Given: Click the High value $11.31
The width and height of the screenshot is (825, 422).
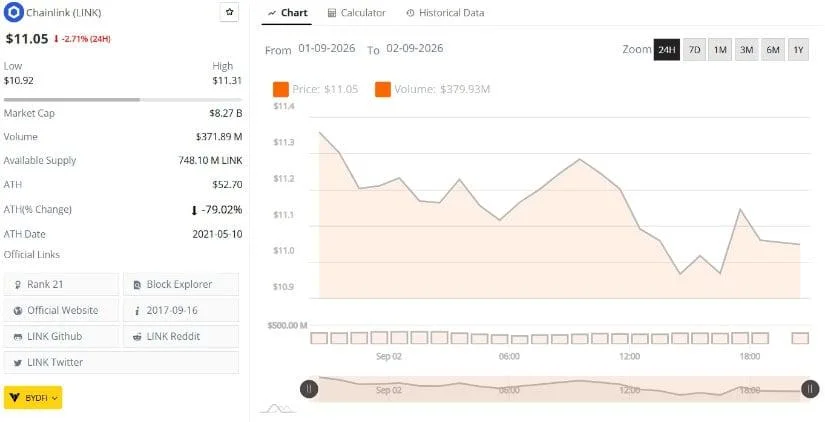Looking at the screenshot, I should tap(227, 81).
